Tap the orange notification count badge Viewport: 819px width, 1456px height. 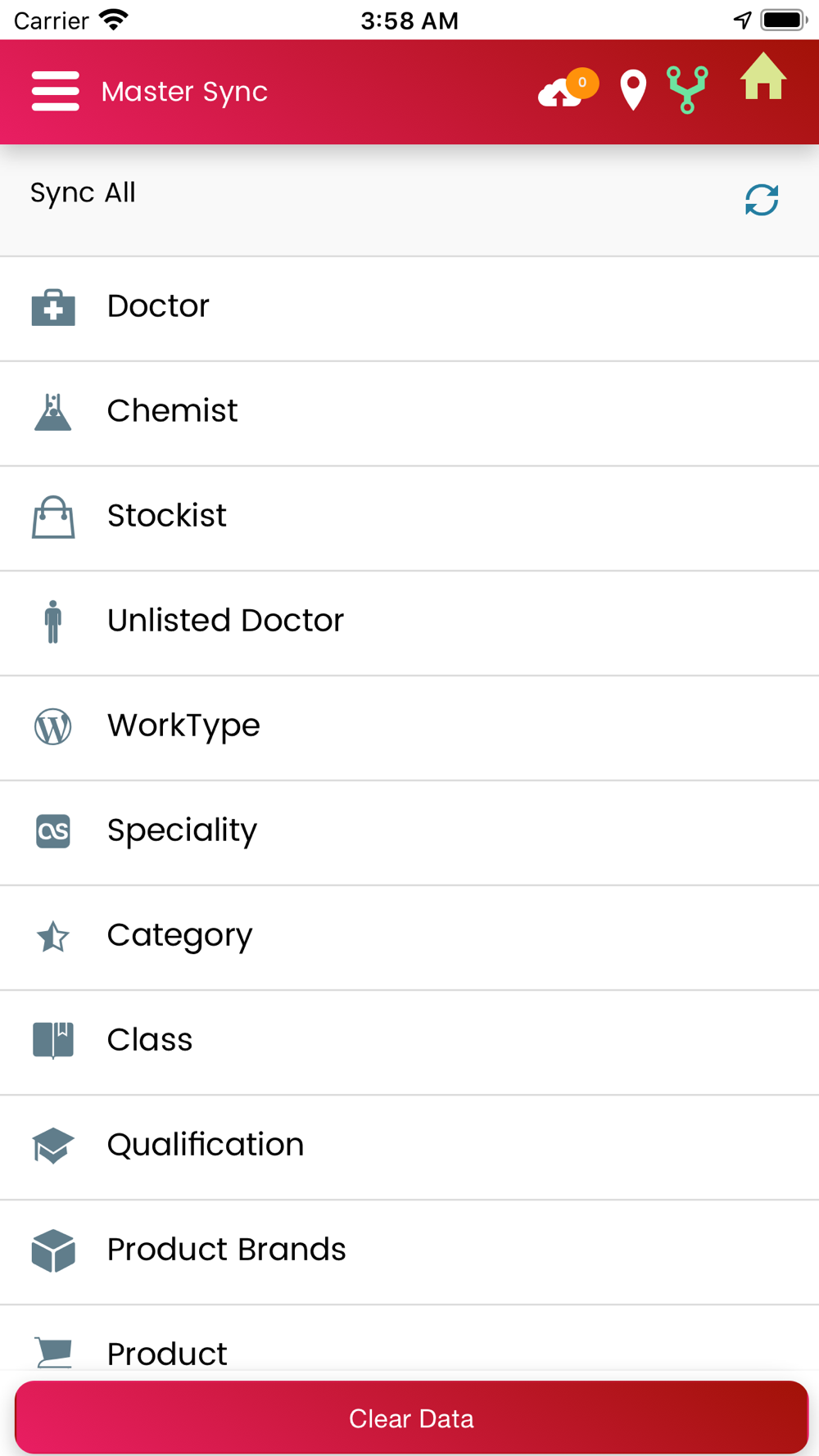point(582,83)
